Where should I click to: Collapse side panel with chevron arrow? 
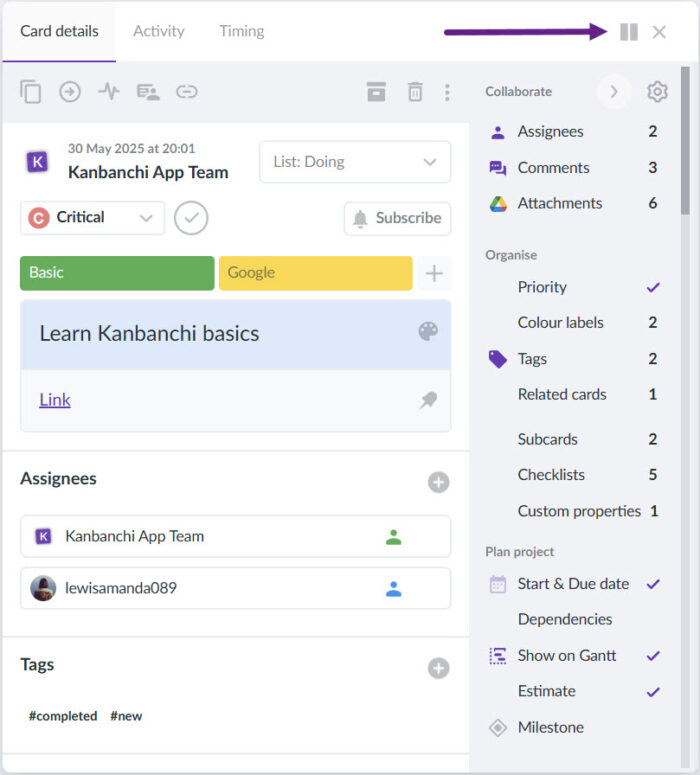[x=613, y=91]
